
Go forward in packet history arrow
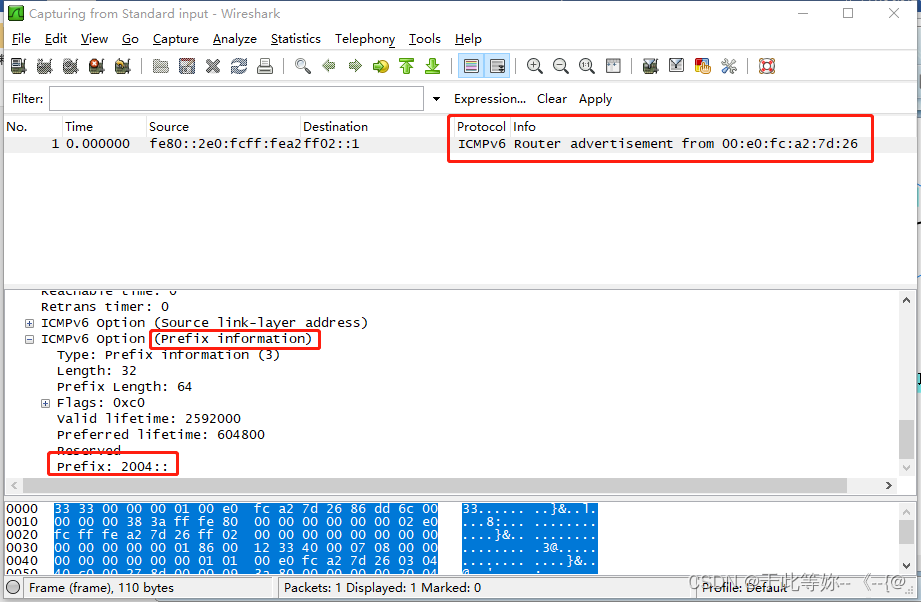355,66
